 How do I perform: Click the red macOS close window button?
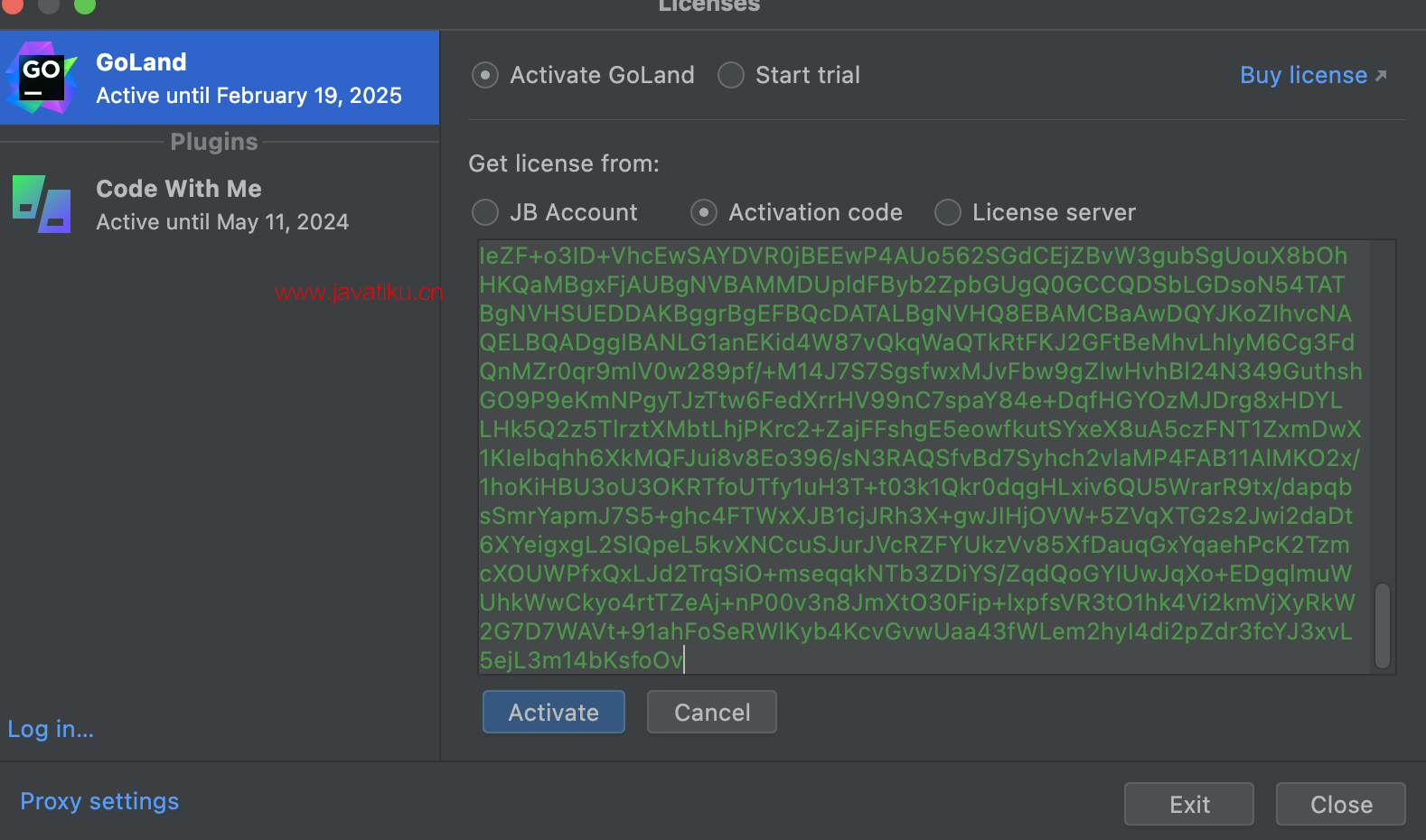(x=12, y=5)
